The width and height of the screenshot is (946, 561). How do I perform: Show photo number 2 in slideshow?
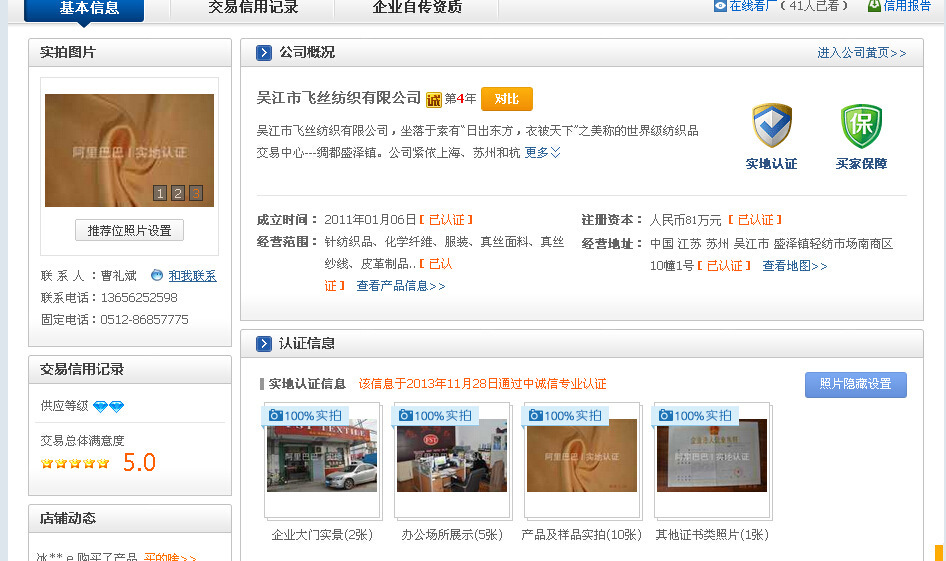[x=178, y=193]
